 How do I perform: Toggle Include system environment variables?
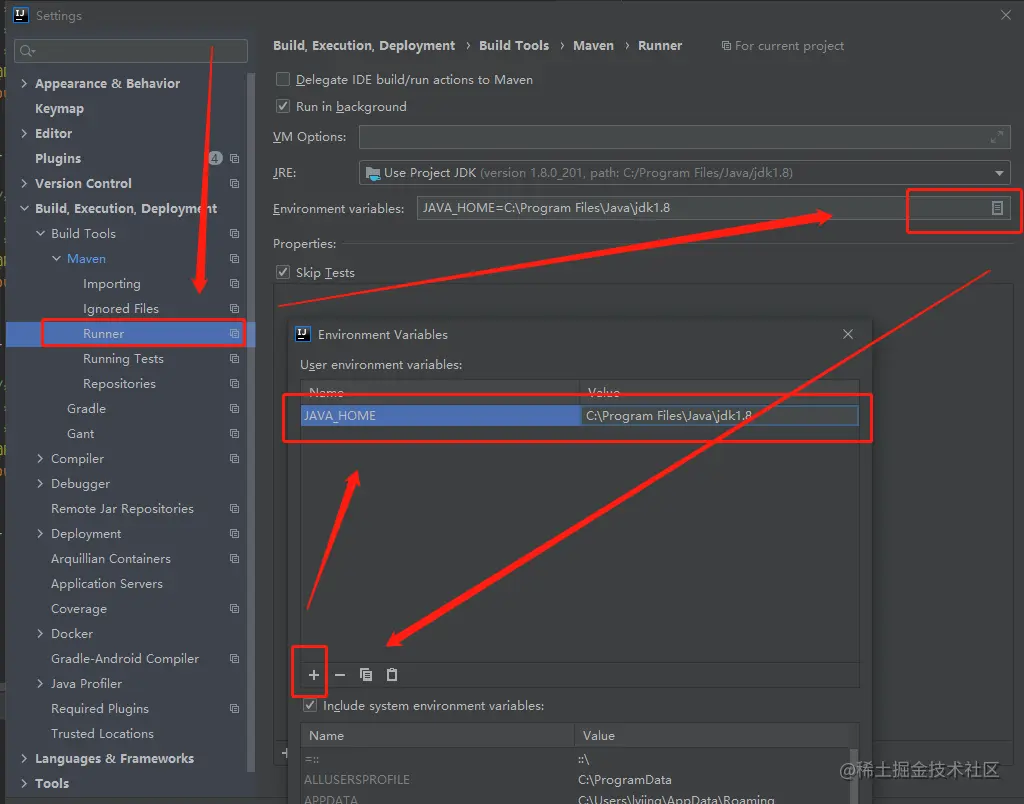[310, 705]
